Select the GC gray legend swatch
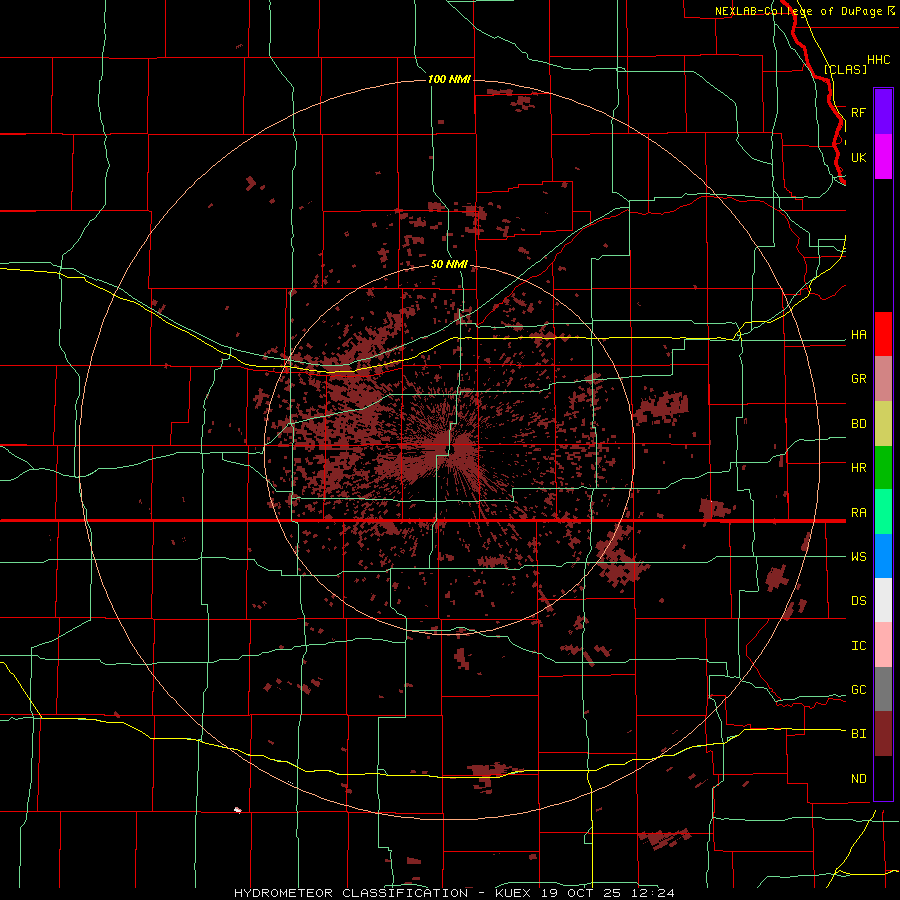The width and height of the screenshot is (900, 900). (883, 689)
